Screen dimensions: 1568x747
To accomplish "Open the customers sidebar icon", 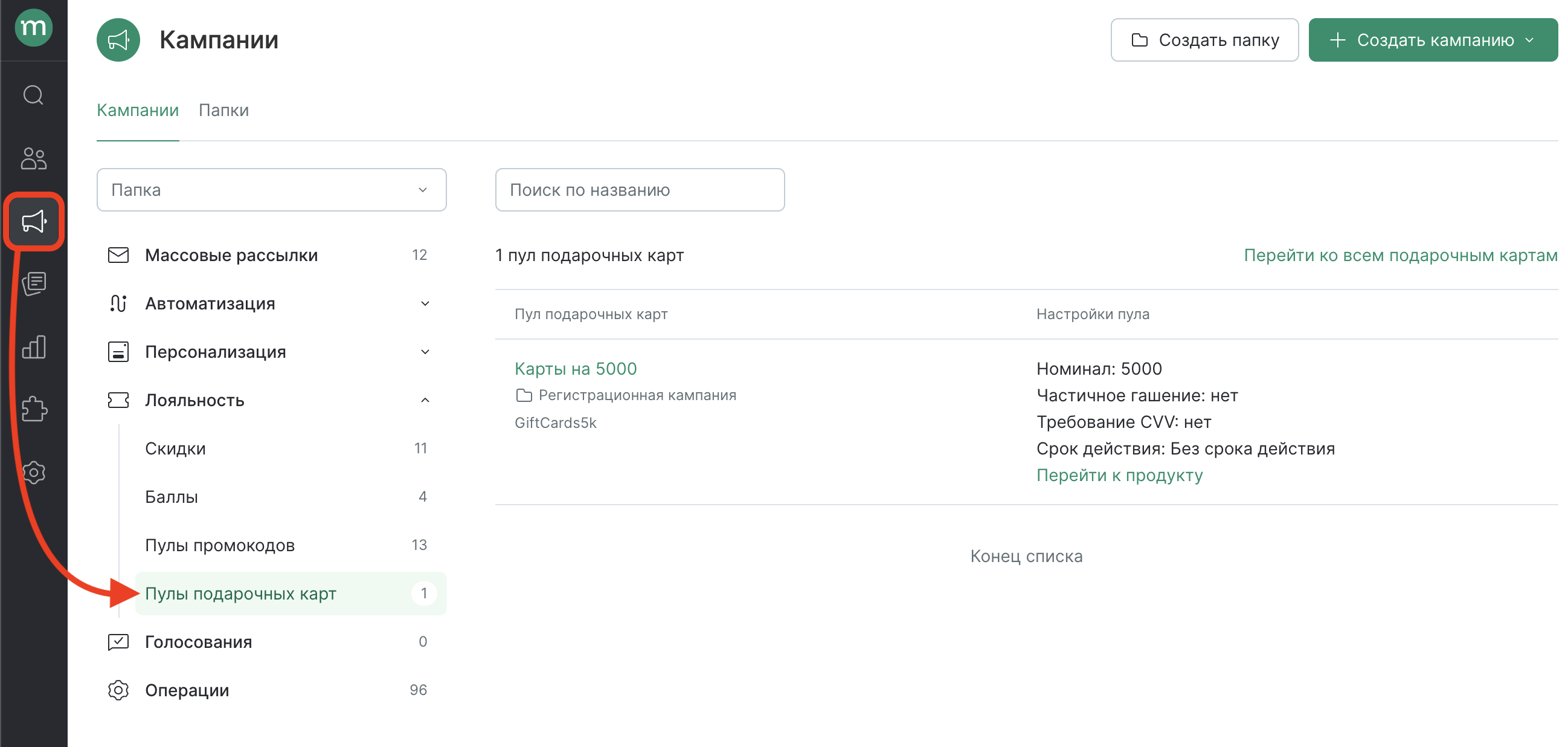I will tap(33, 158).
